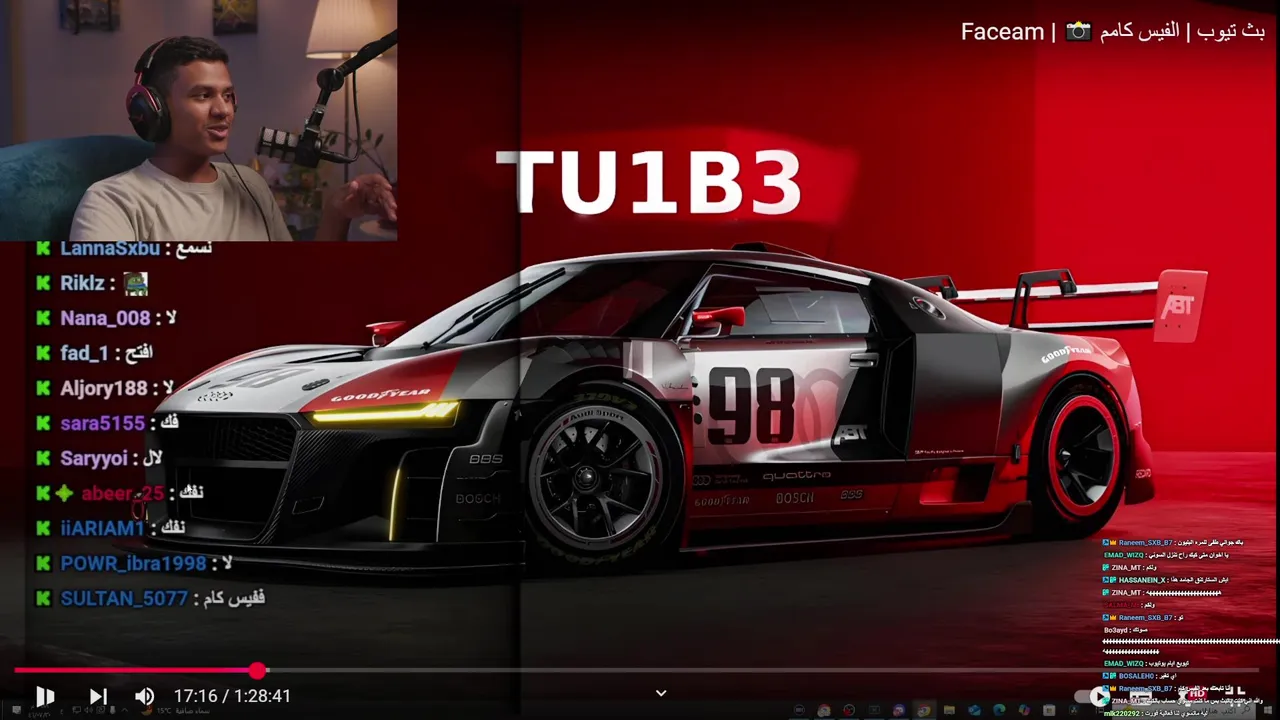Click small chat user Bo3ayd

(1116, 630)
